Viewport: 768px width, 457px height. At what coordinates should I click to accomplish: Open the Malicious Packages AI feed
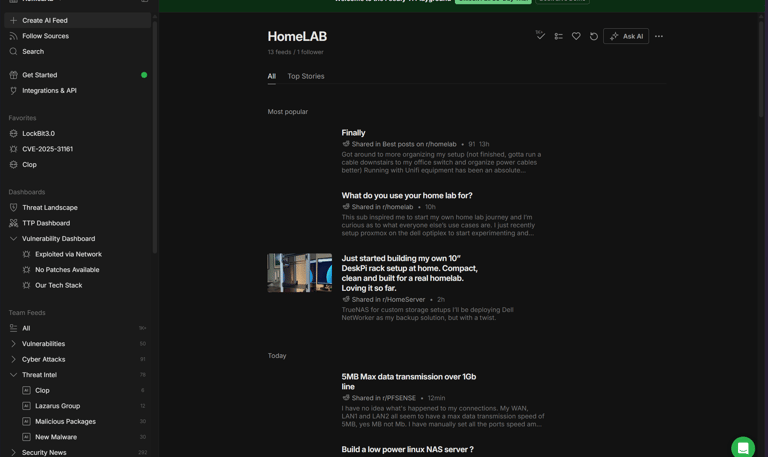65,422
